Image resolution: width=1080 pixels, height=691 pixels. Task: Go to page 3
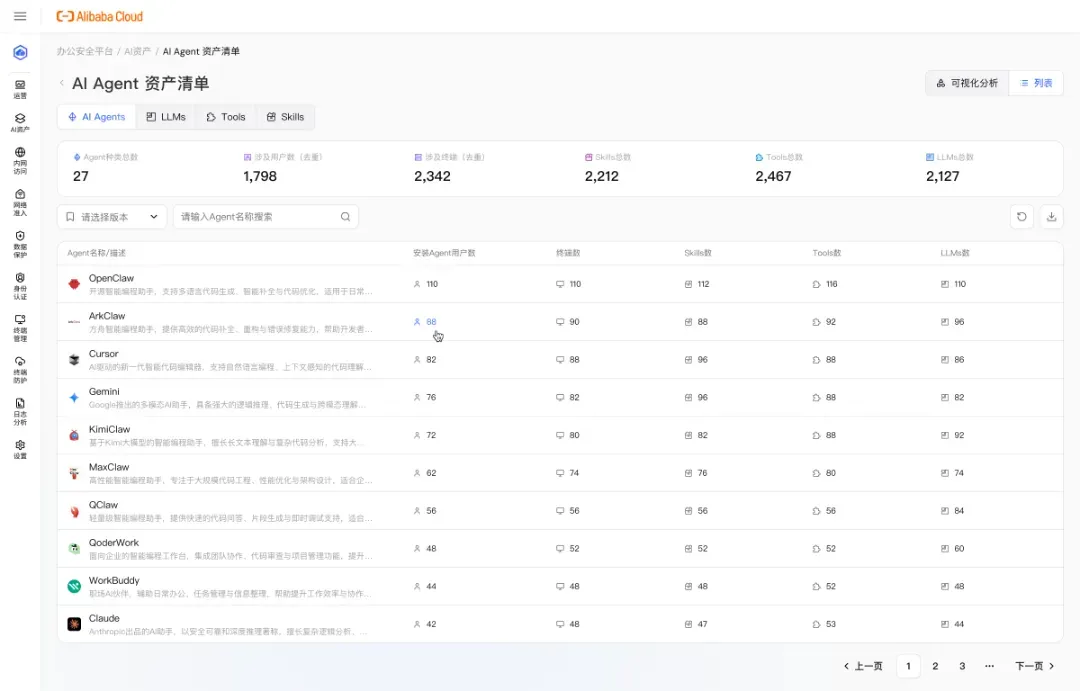962,666
